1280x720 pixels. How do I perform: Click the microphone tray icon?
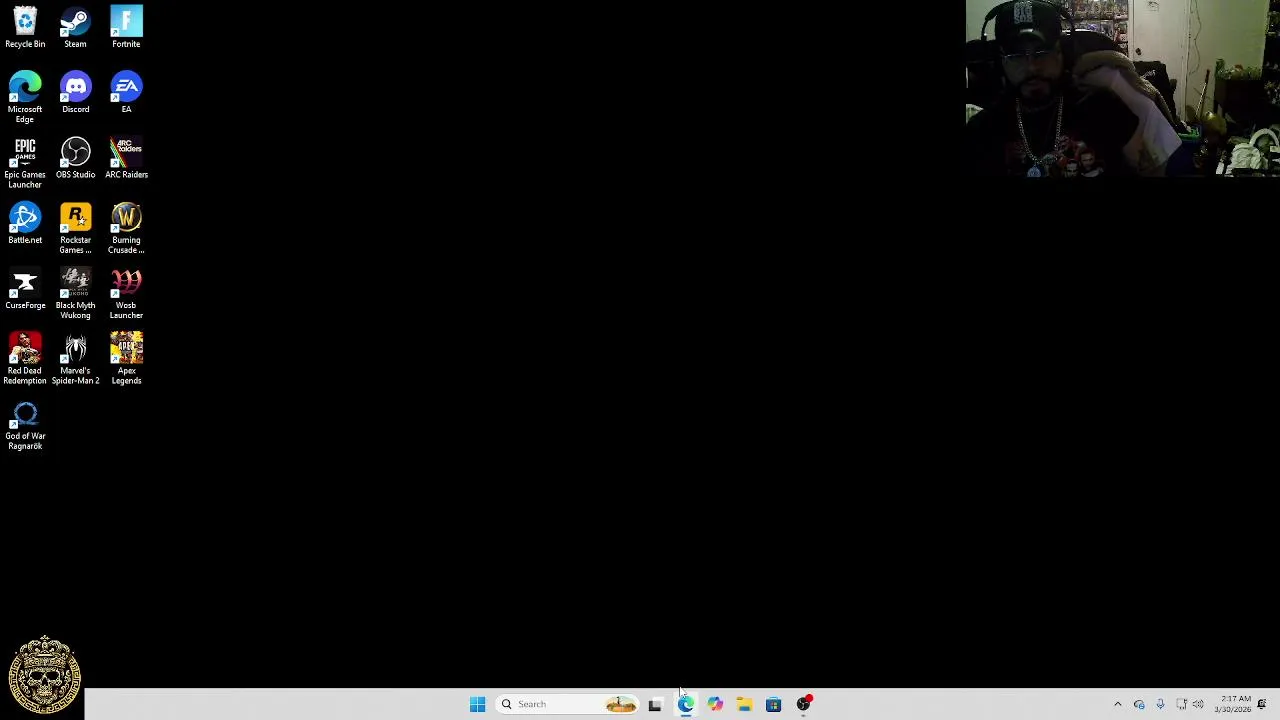pos(1160,704)
